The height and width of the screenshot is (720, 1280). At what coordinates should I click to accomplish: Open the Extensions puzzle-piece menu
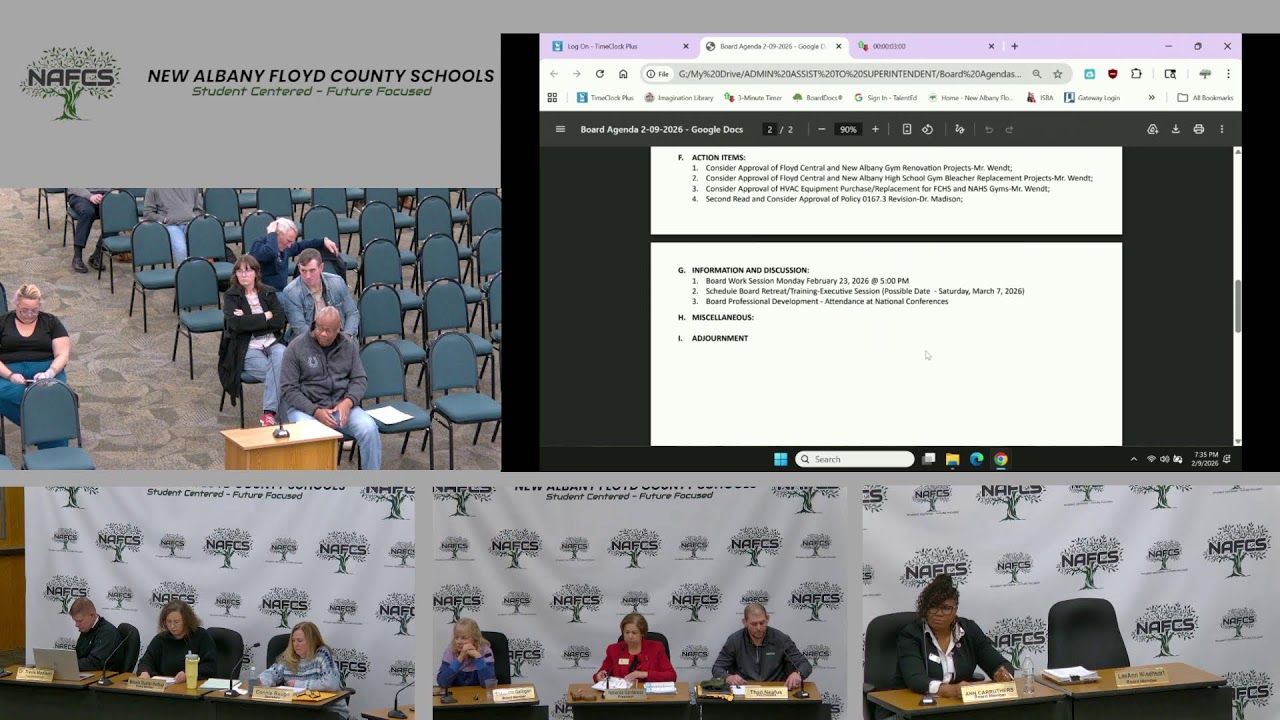pos(1136,74)
